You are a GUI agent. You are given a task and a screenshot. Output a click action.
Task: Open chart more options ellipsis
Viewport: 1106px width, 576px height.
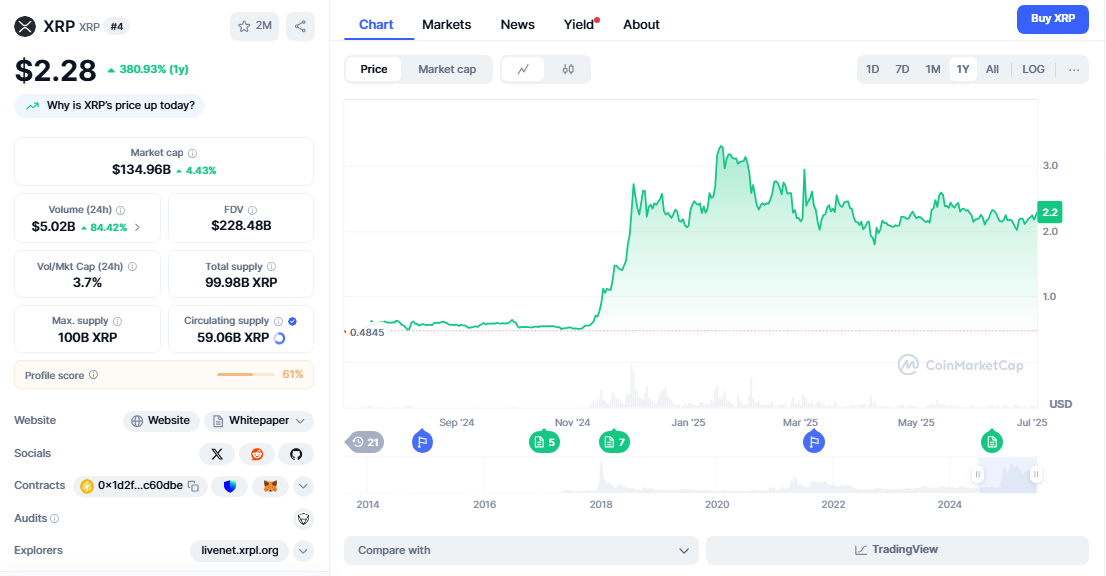[x=1074, y=69]
